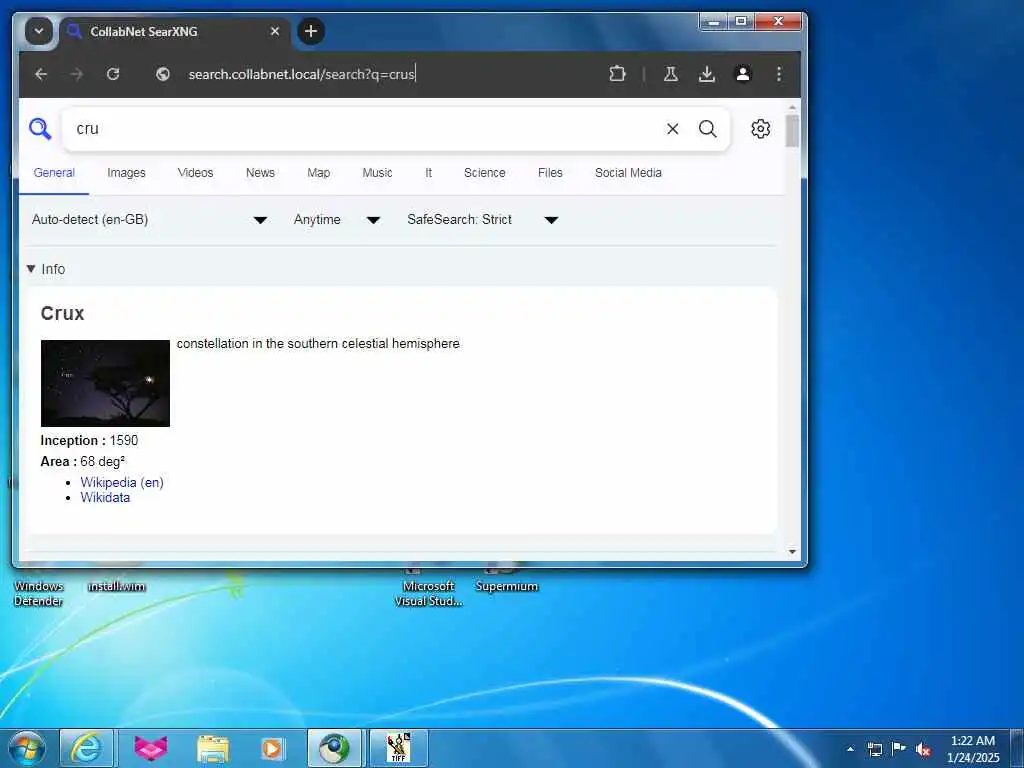Switch to the Files category
This screenshot has height=768, width=1024.
(x=550, y=173)
